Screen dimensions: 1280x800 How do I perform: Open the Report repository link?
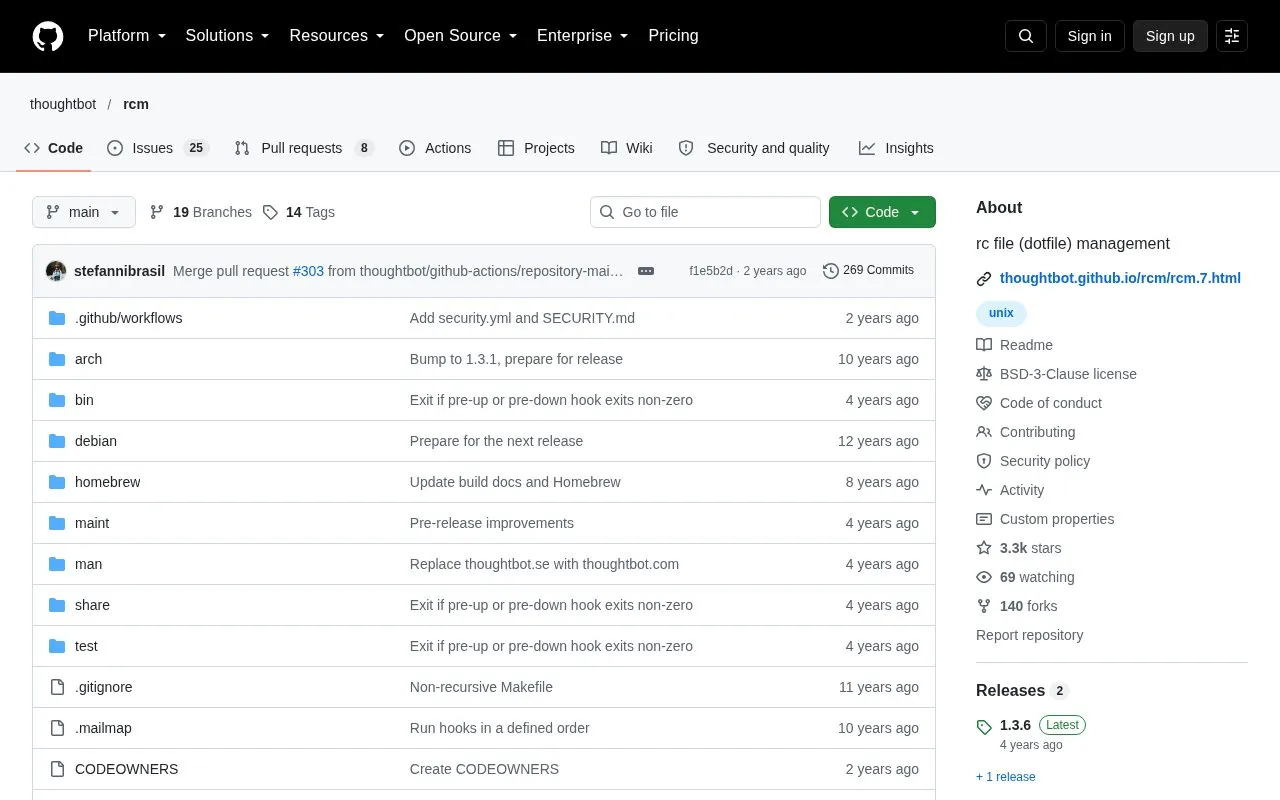(1029, 635)
